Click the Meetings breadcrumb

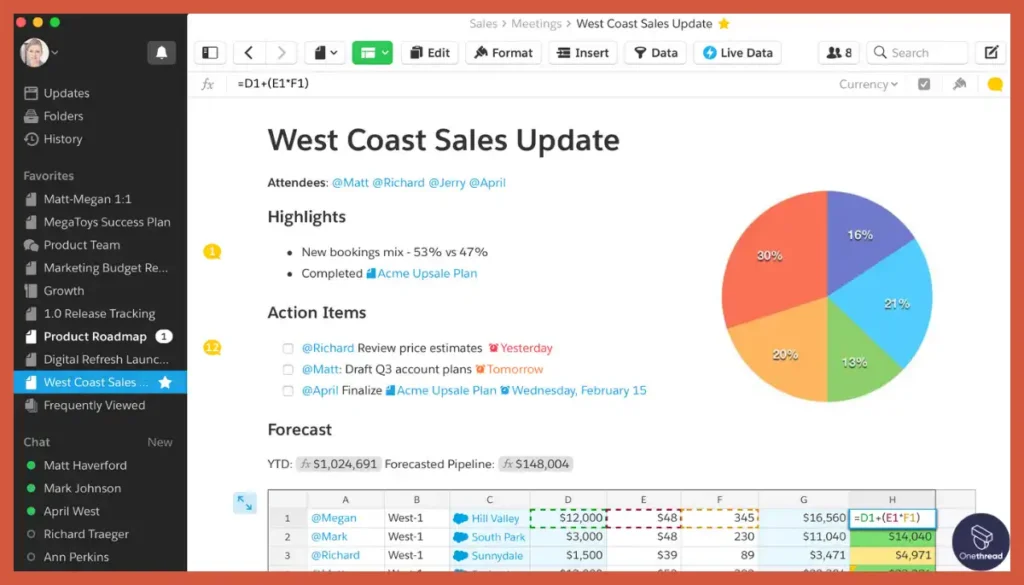point(536,24)
